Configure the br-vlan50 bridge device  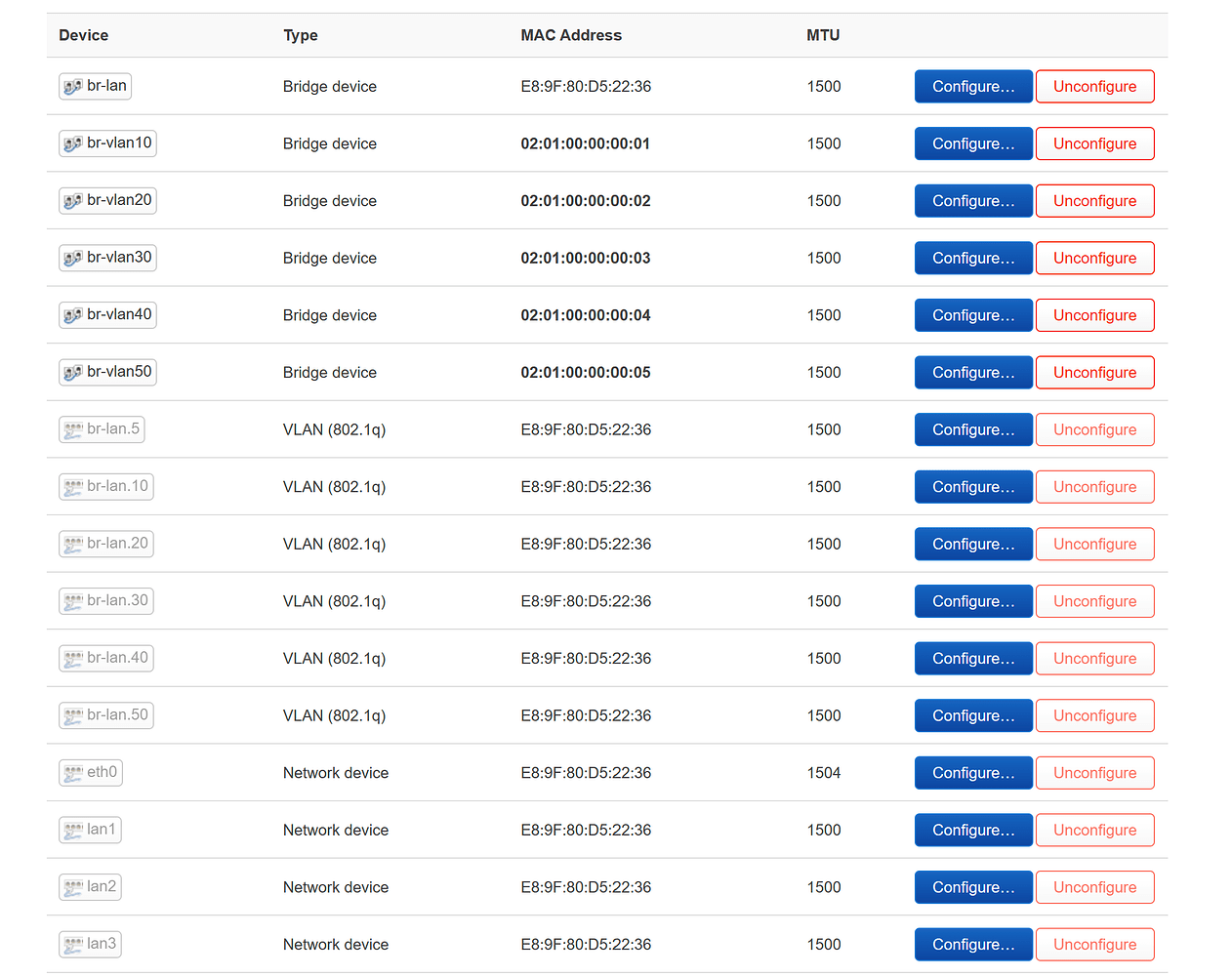pyautogui.click(x=973, y=372)
